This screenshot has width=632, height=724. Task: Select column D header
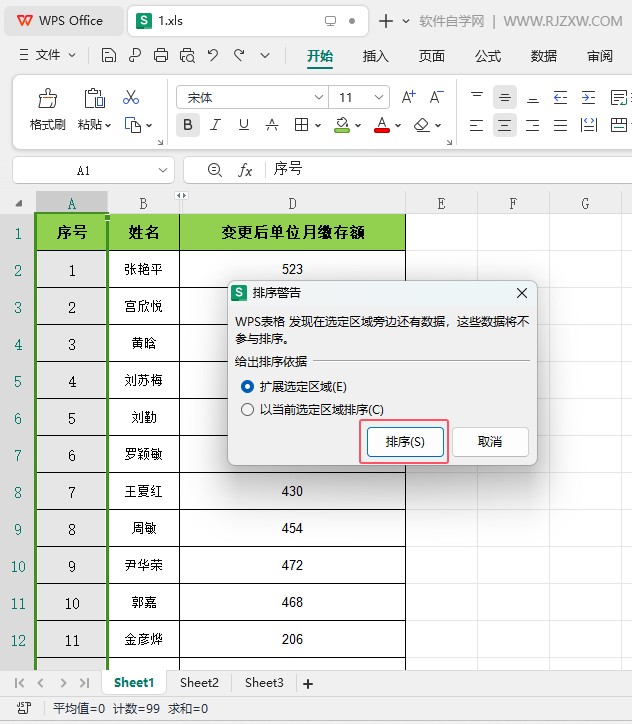292,204
